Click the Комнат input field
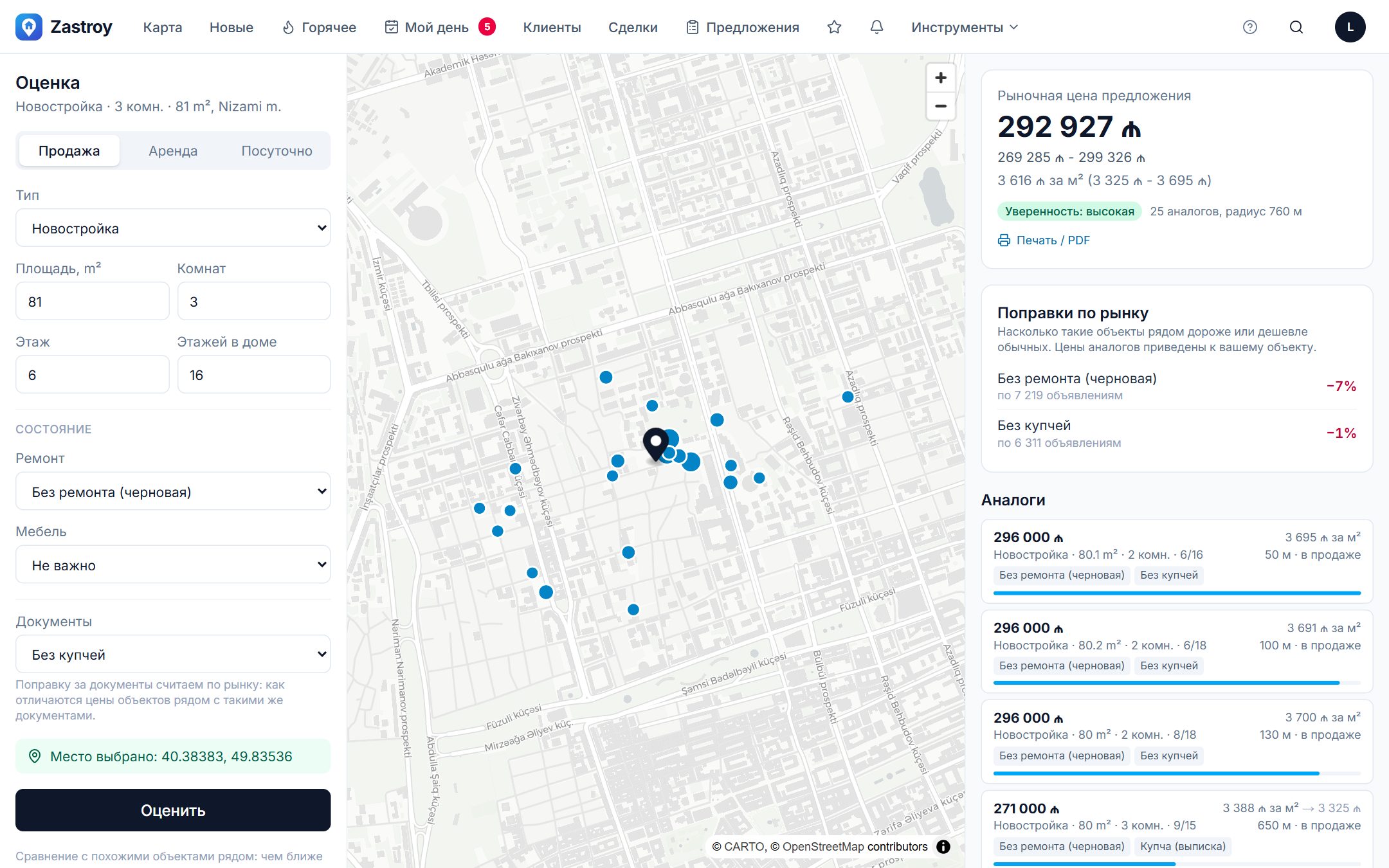 tap(254, 302)
